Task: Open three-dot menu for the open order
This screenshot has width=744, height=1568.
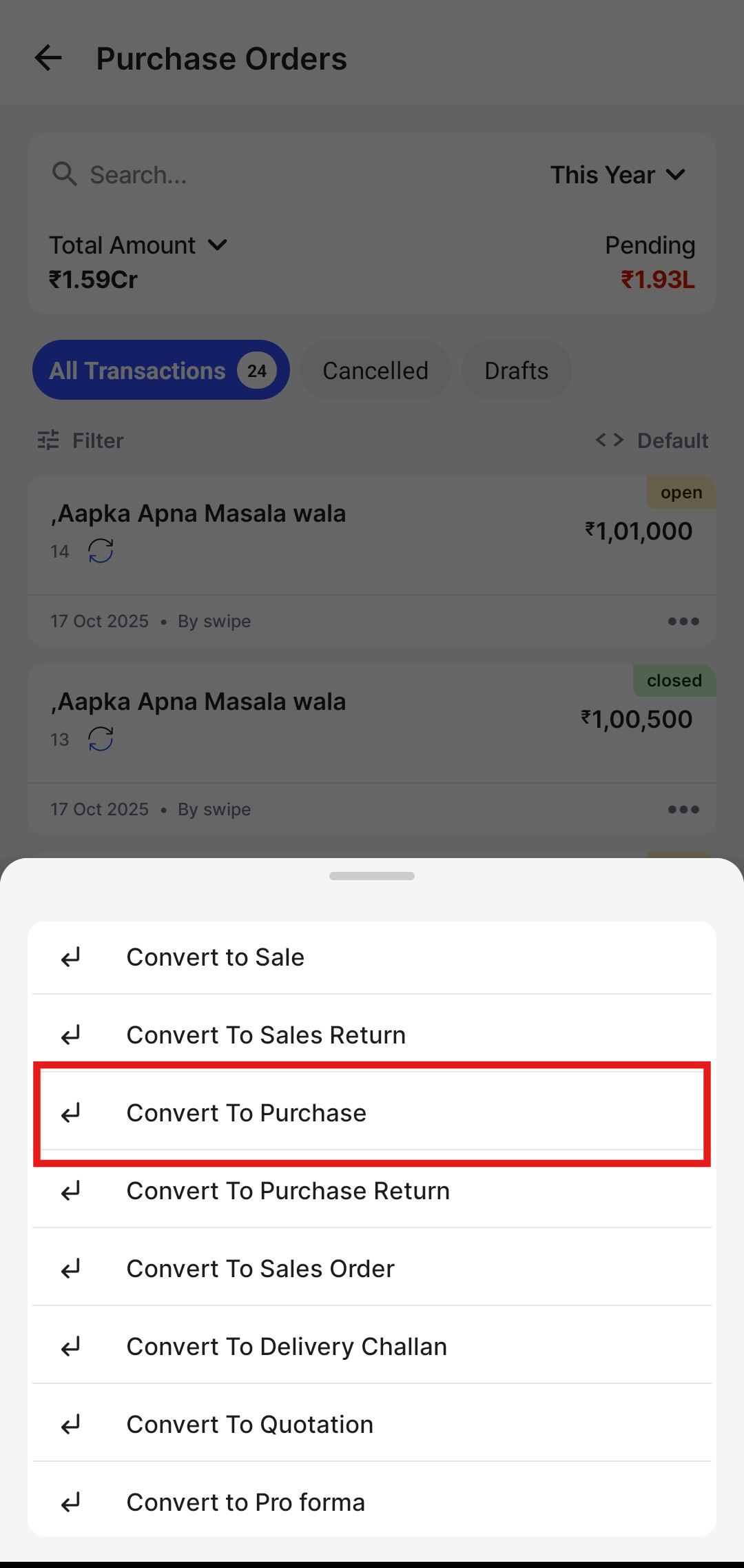Action: tap(683, 621)
